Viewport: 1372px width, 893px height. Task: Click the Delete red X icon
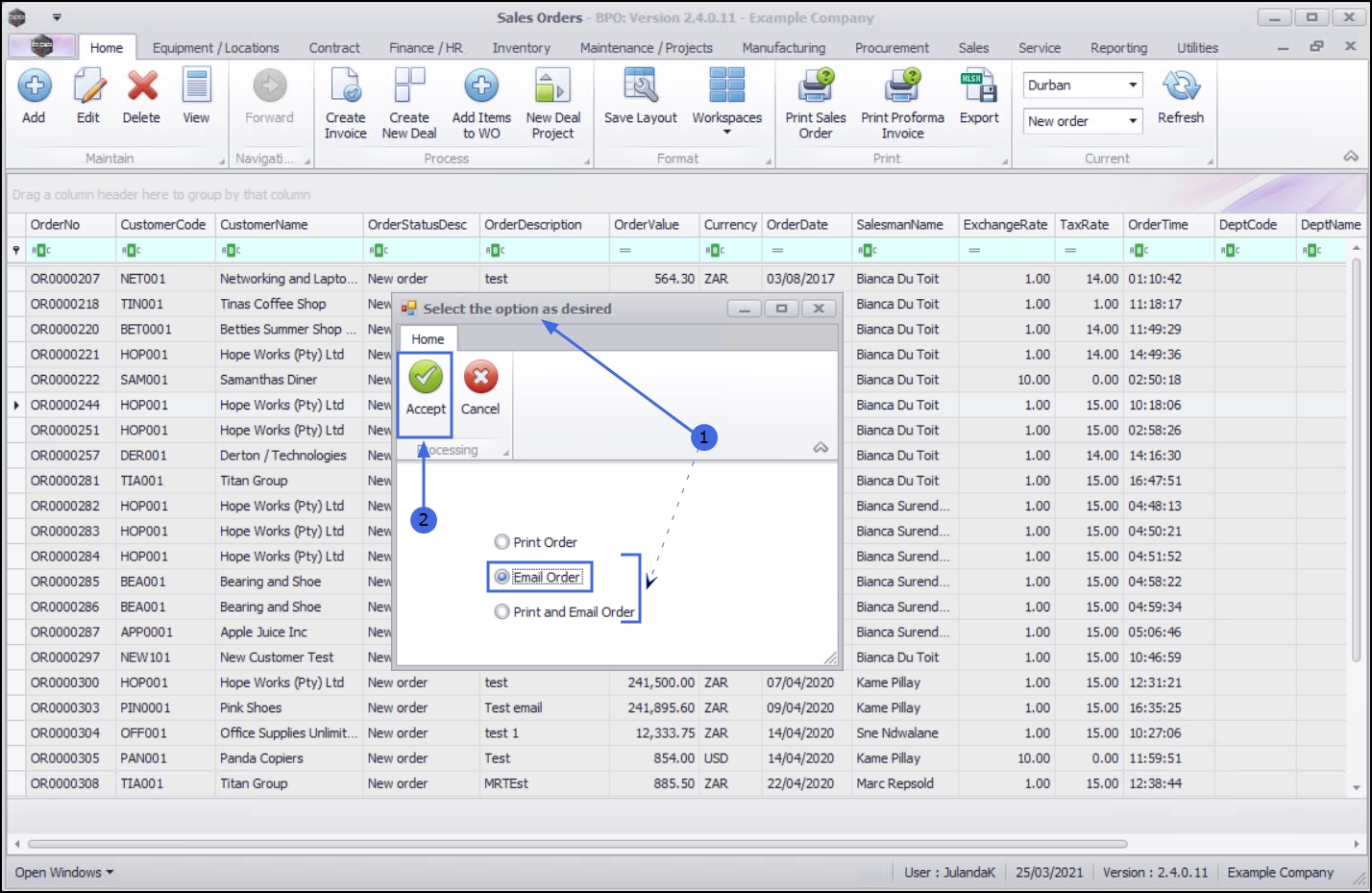142,87
